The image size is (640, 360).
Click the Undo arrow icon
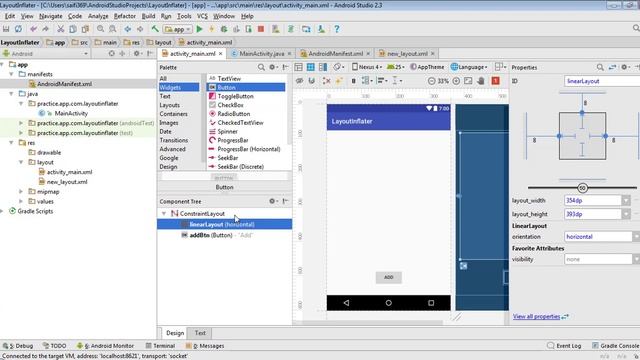pos(33,29)
